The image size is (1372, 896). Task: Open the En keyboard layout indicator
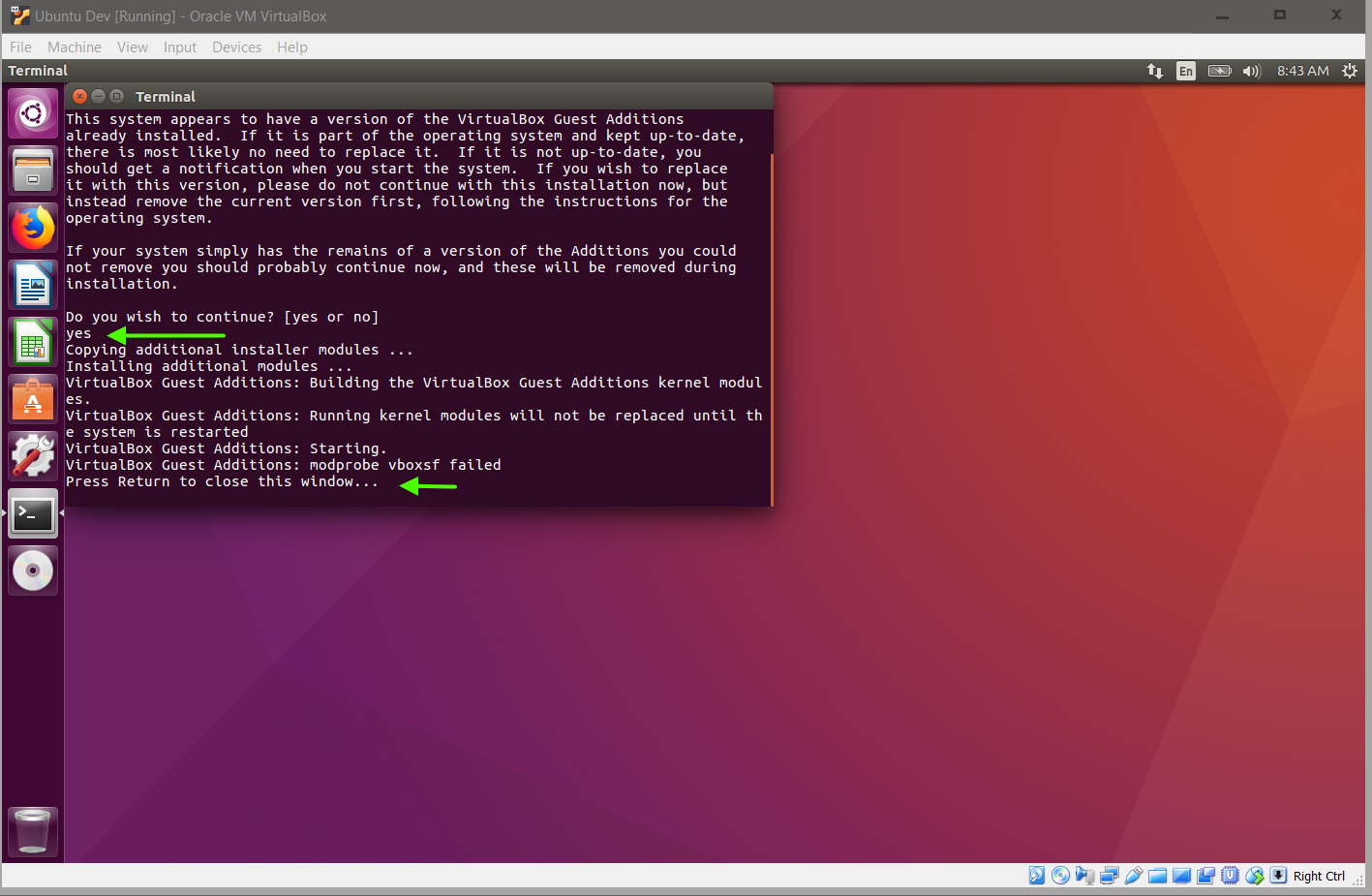point(1186,71)
